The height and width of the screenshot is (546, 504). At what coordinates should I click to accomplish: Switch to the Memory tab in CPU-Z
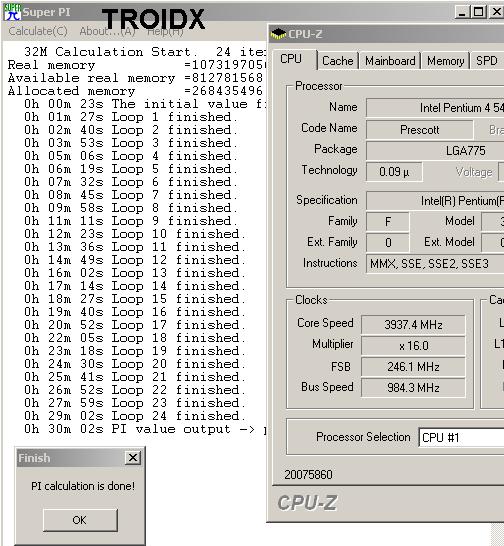pos(445,61)
